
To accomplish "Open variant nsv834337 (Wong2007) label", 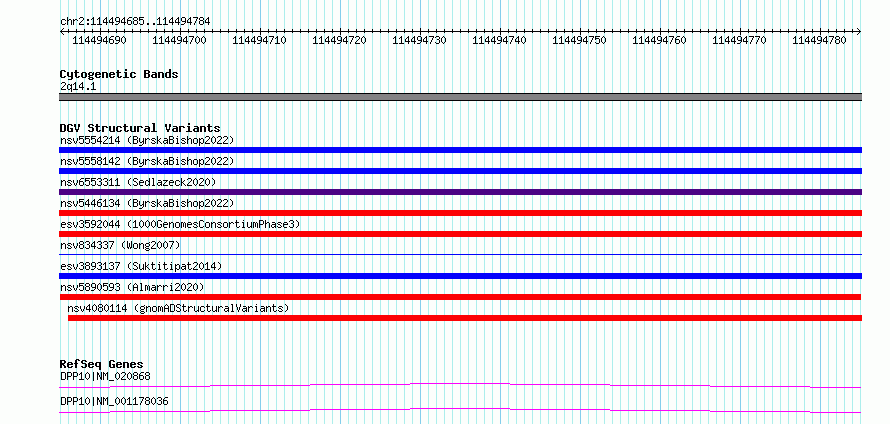I will click(120, 245).
